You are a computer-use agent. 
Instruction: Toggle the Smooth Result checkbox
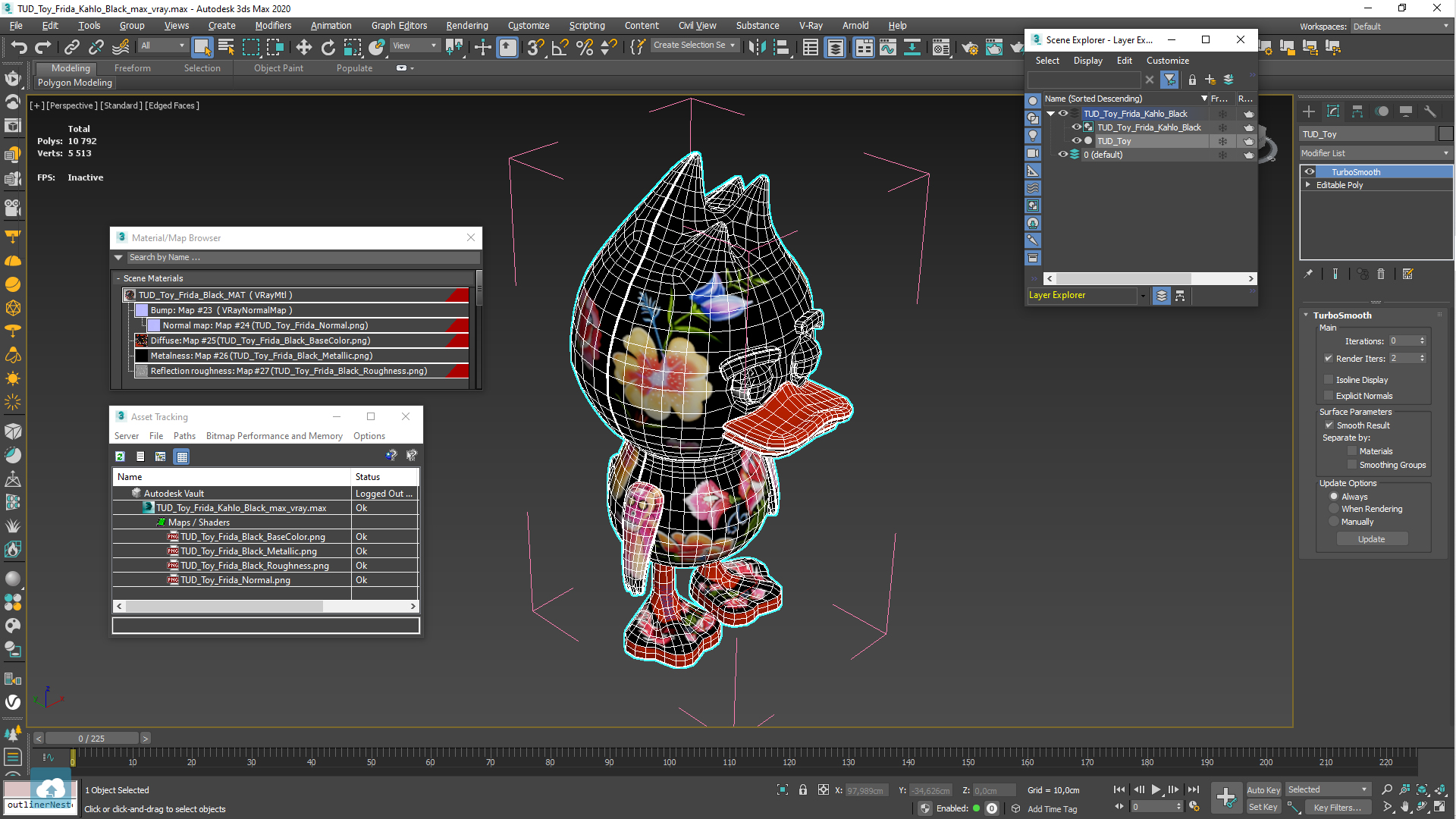pyautogui.click(x=1329, y=425)
